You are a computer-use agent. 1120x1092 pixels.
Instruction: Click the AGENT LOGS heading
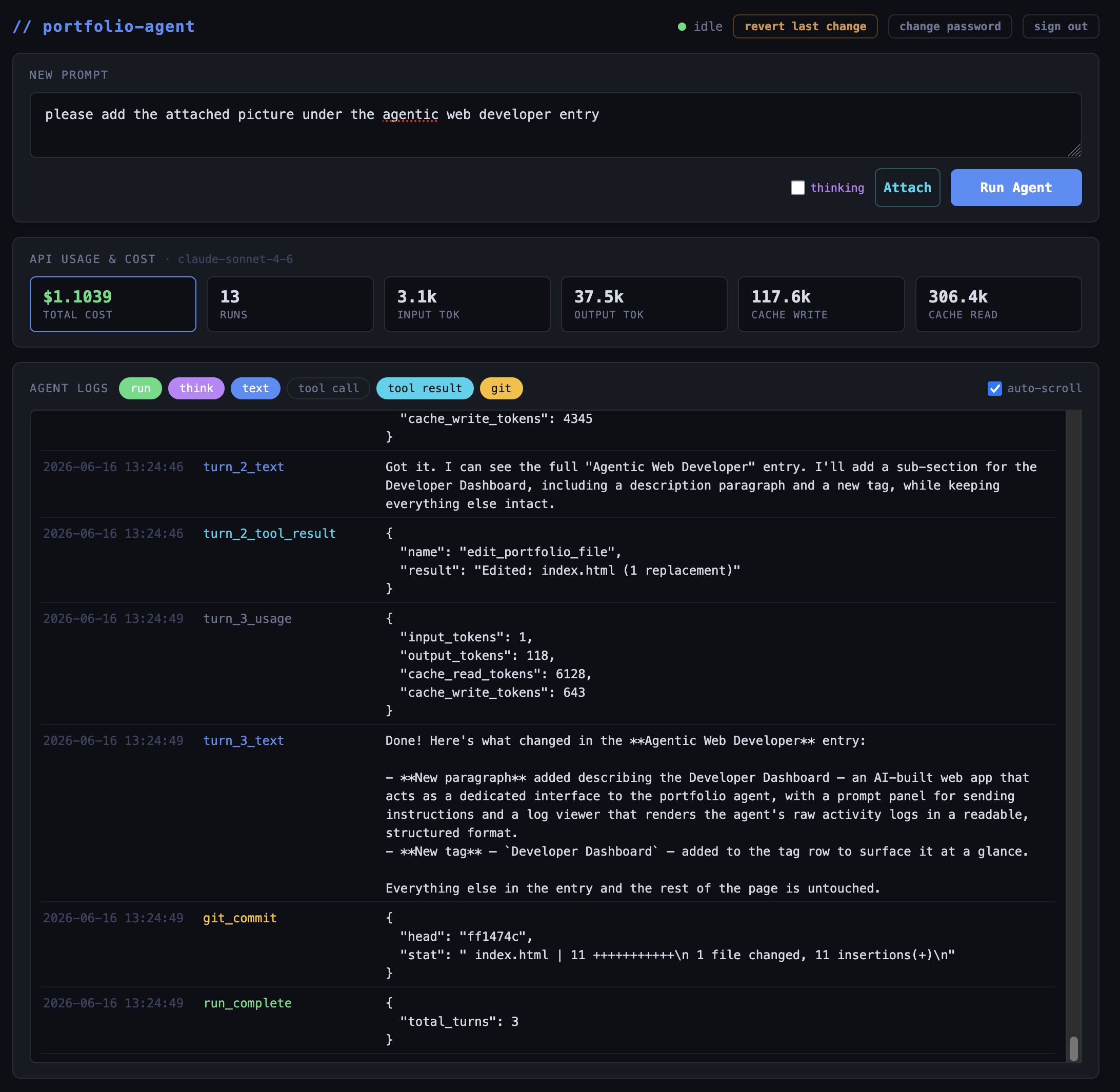pos(69,388)
